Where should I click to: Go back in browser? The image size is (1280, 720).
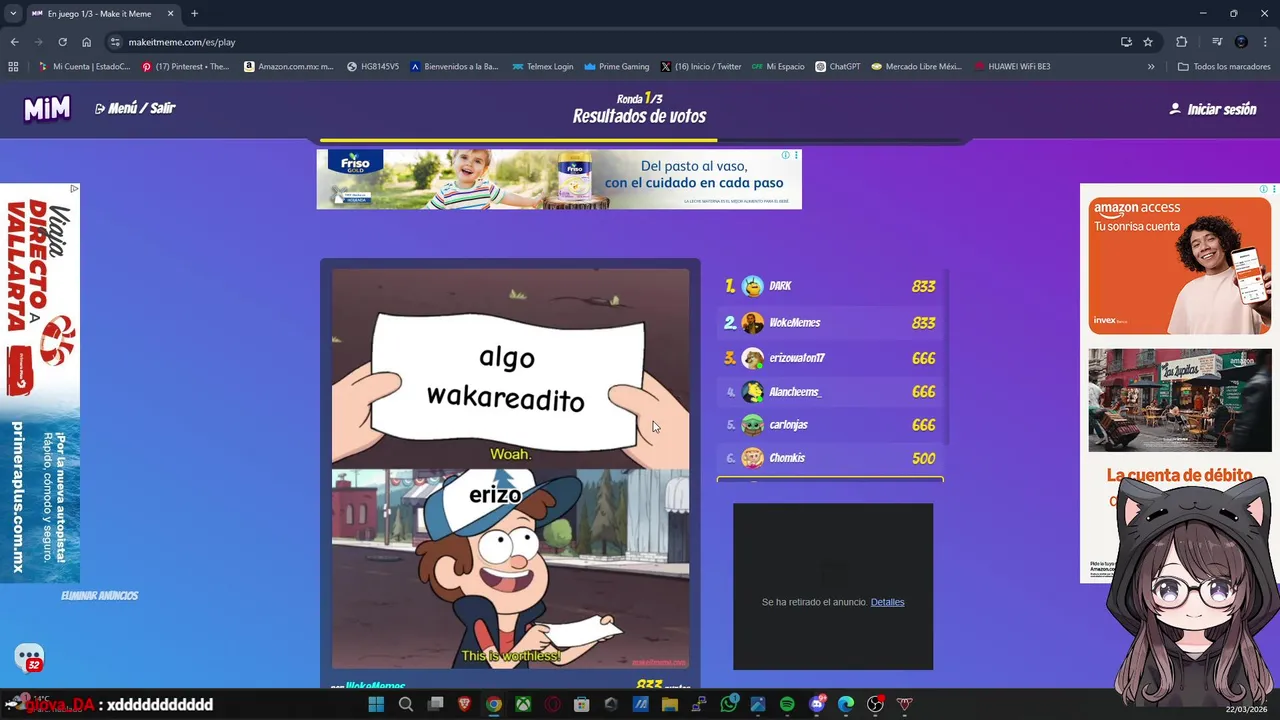coord(14,42)
